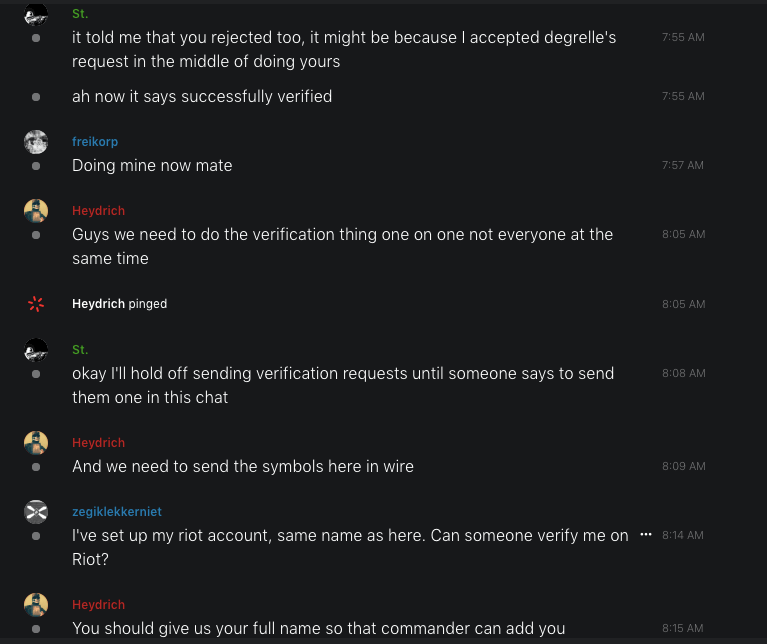Click the 8:14 AM timestamp

pos(683,535)
